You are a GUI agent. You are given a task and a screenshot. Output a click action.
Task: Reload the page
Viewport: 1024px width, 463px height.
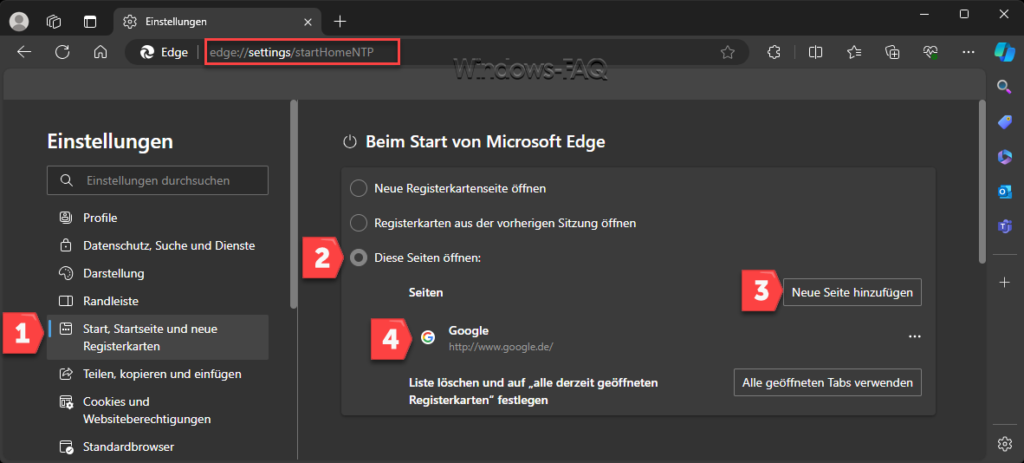tap(62, 52)
